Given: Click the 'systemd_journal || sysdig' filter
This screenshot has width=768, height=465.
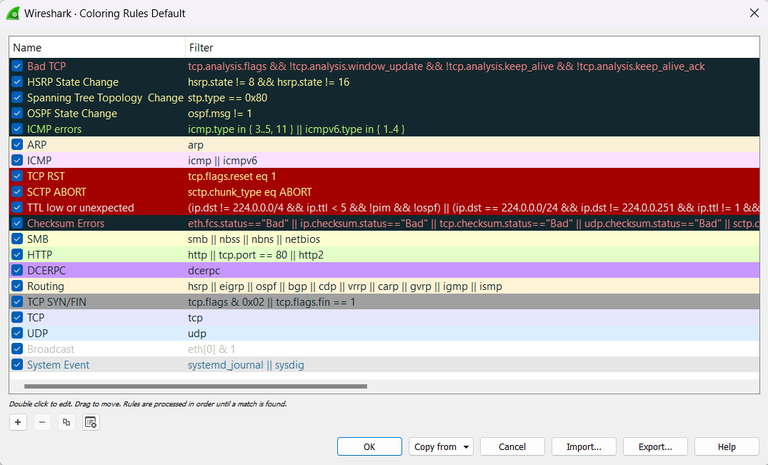Looking at the screenshot, I should [246, 365].
